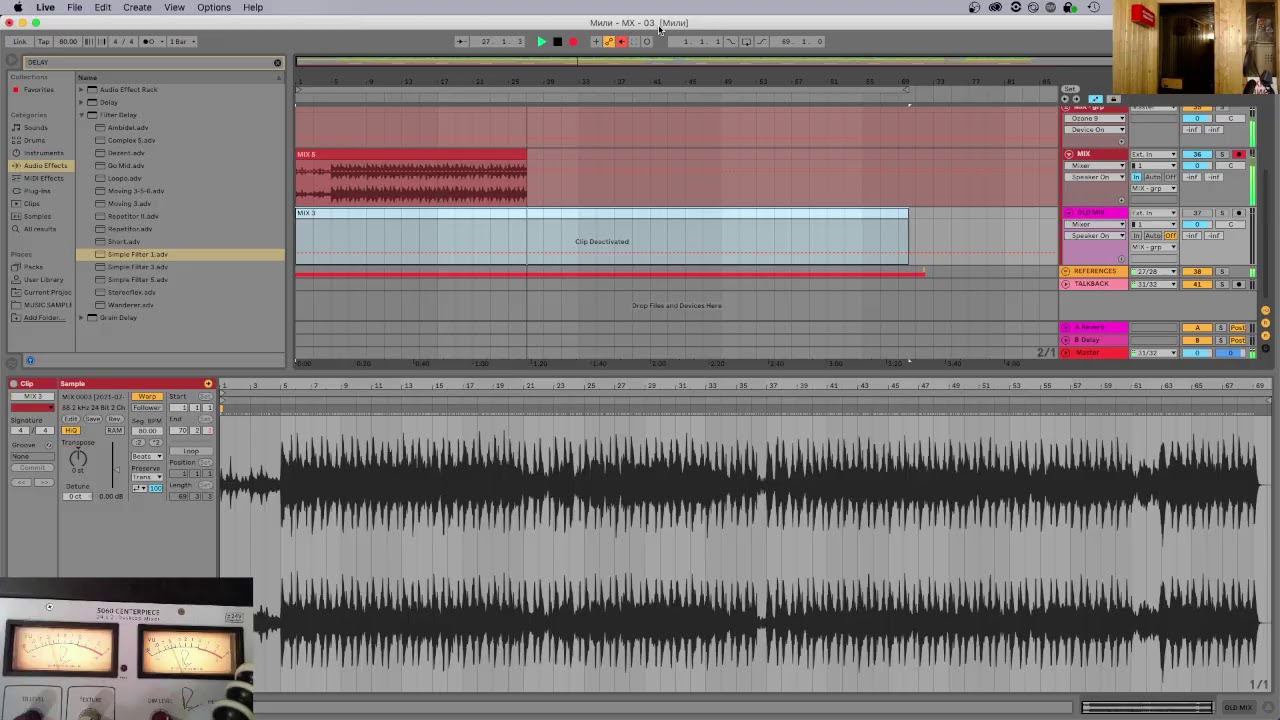Toggle Follow playback arrow button

click(461, 41)
